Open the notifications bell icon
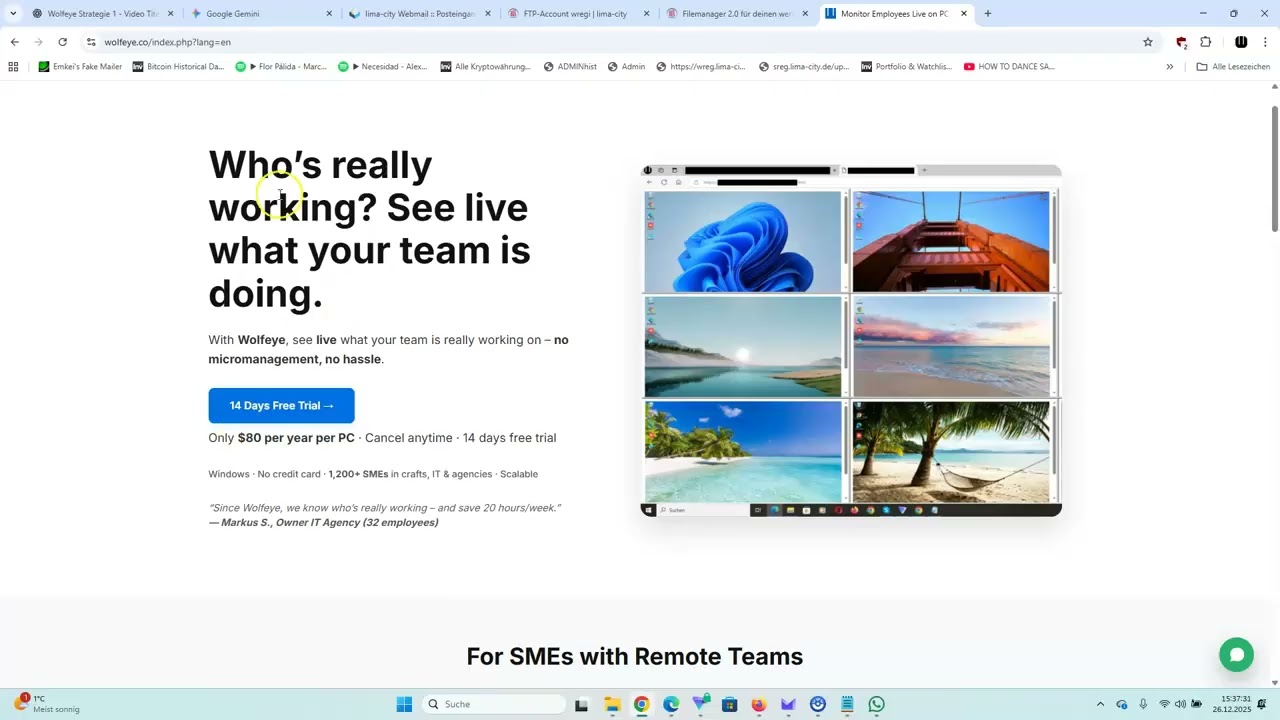 click(1262, 704)
